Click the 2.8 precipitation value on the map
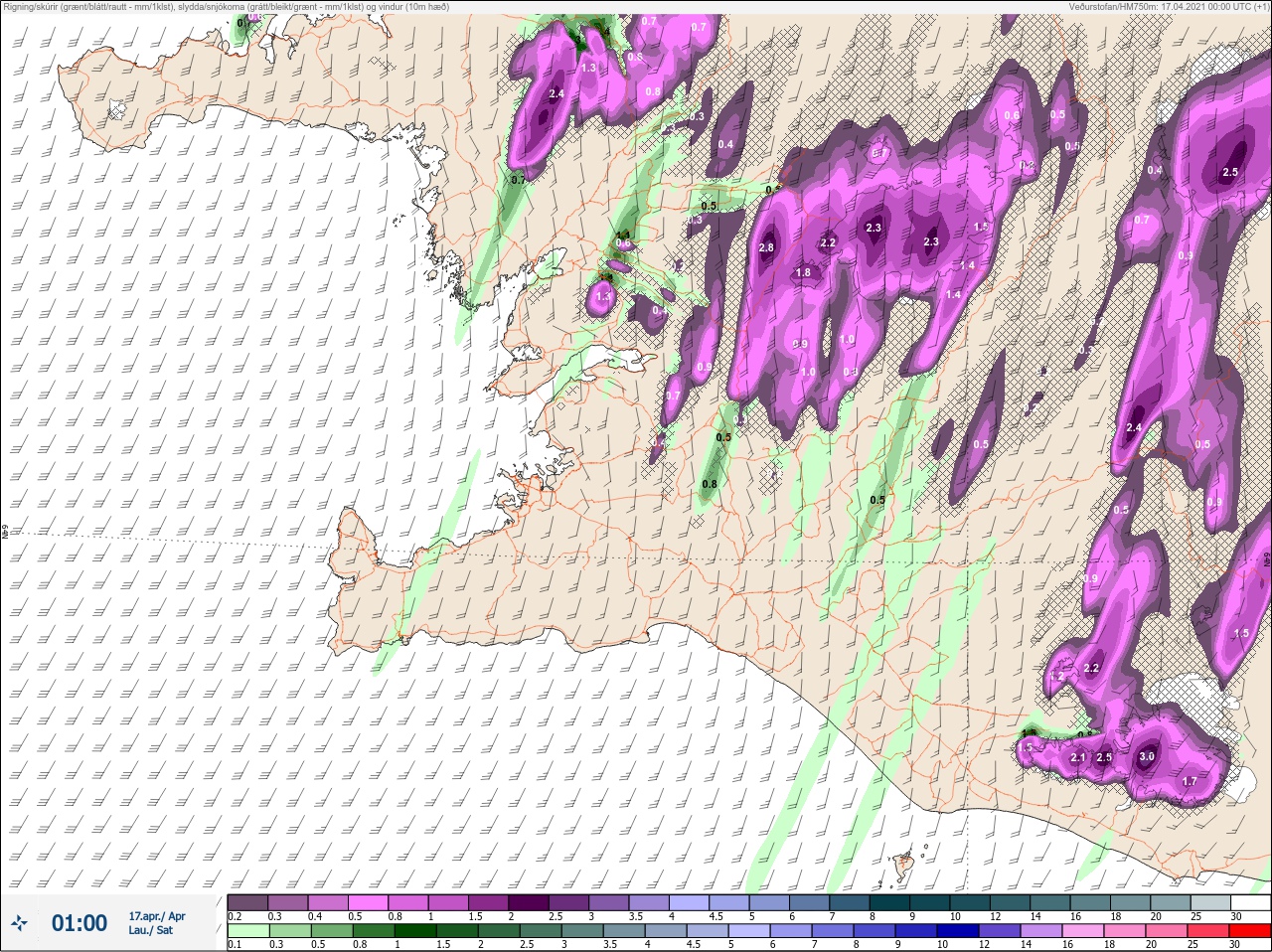The image size is (1272, 952). pyautogui.click(x=766, y=247)
